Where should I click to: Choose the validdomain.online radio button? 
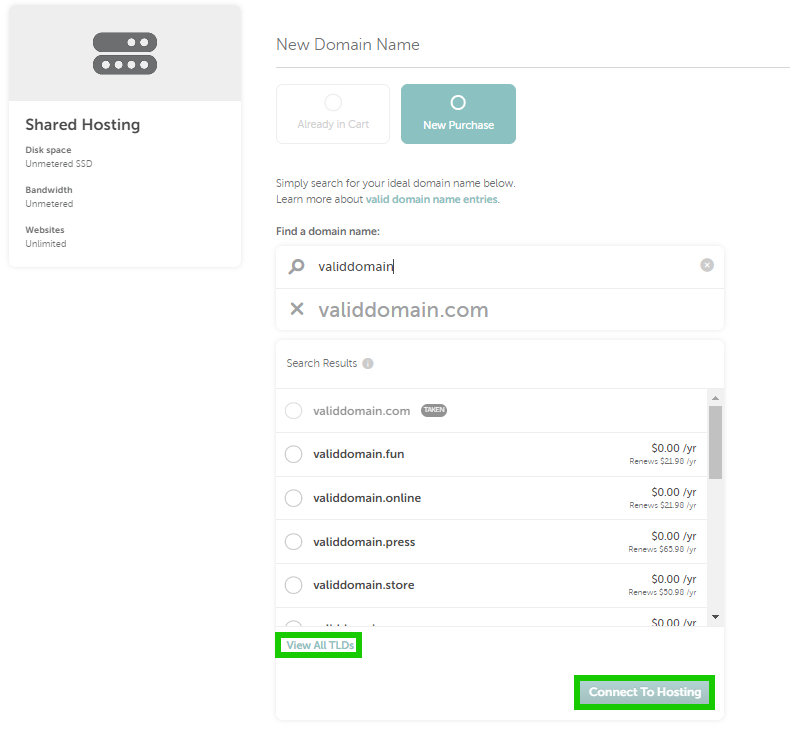[x=293, y=498]
